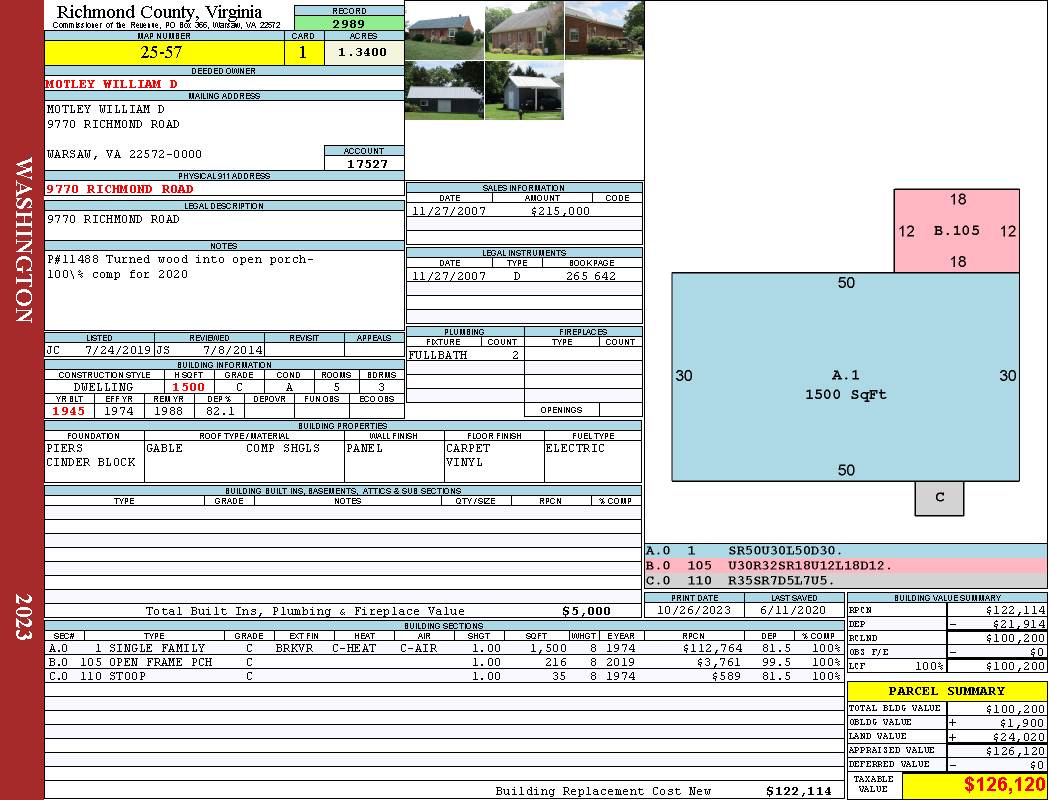This screenshot has height=800, width=1050.
Task: Click roof type GABLE
Action: coord(164,448)
